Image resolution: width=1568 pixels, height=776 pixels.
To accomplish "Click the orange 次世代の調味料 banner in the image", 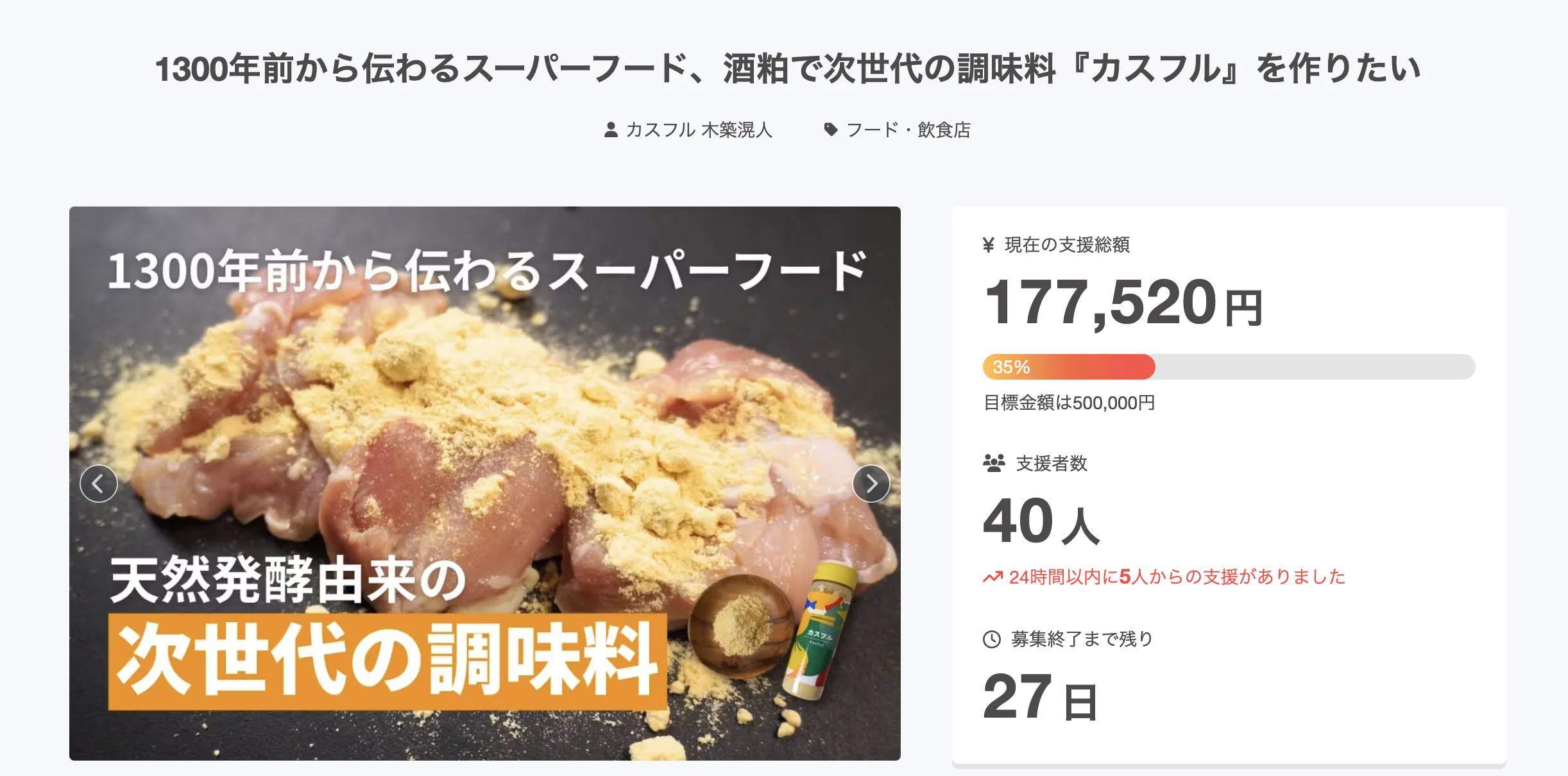I will (388, 661).
